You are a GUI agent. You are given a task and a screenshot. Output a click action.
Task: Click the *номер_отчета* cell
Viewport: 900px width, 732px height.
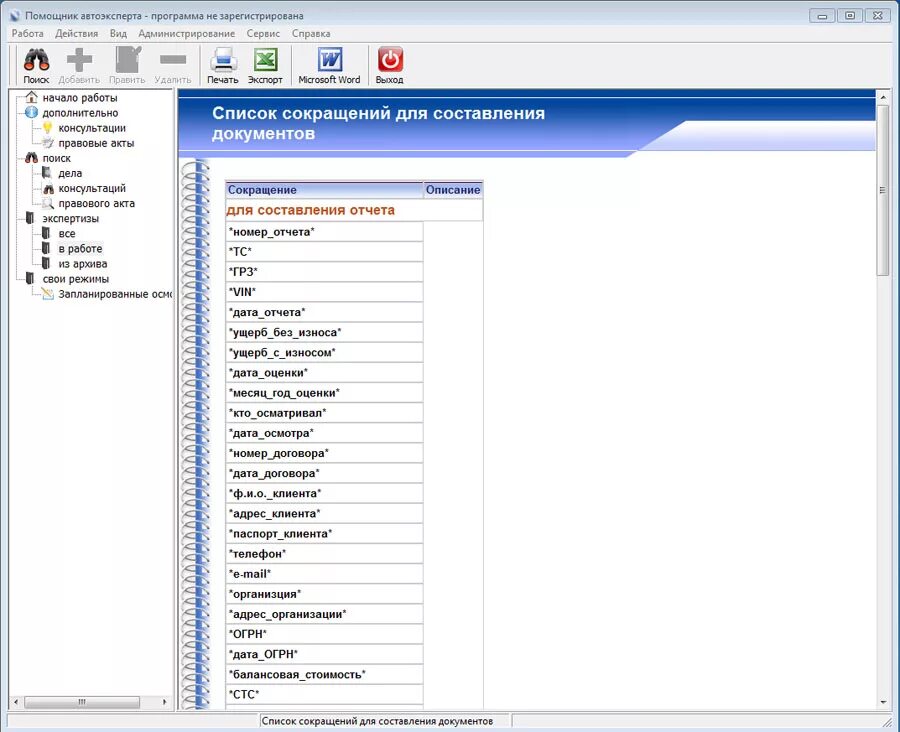click(324, 231)
